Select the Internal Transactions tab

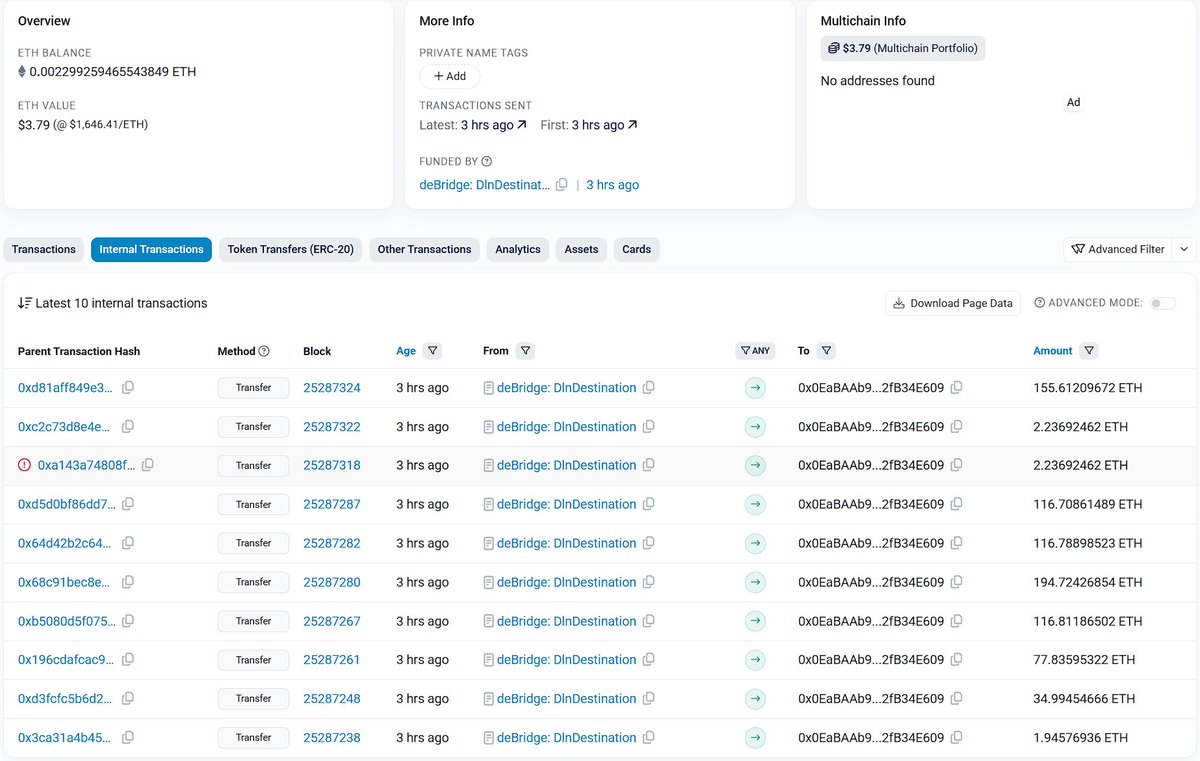coord(151,249)
